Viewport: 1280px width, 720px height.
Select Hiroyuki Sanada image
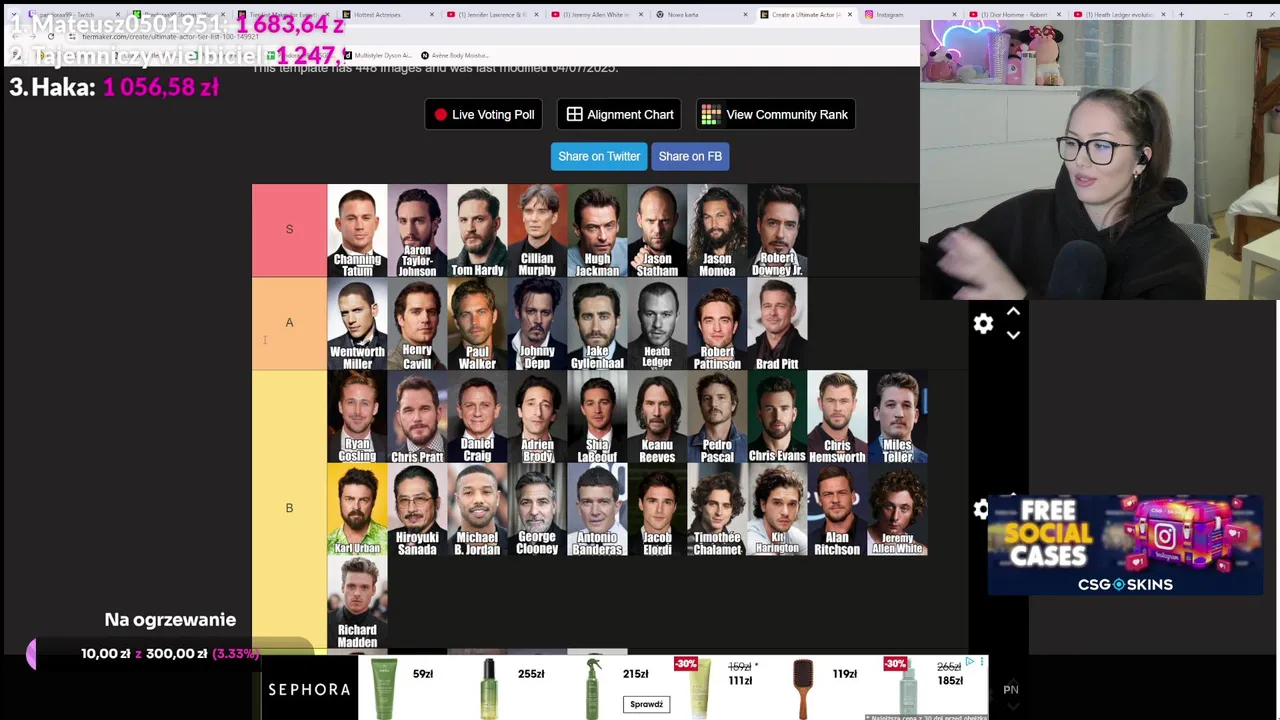pos(417,510)
